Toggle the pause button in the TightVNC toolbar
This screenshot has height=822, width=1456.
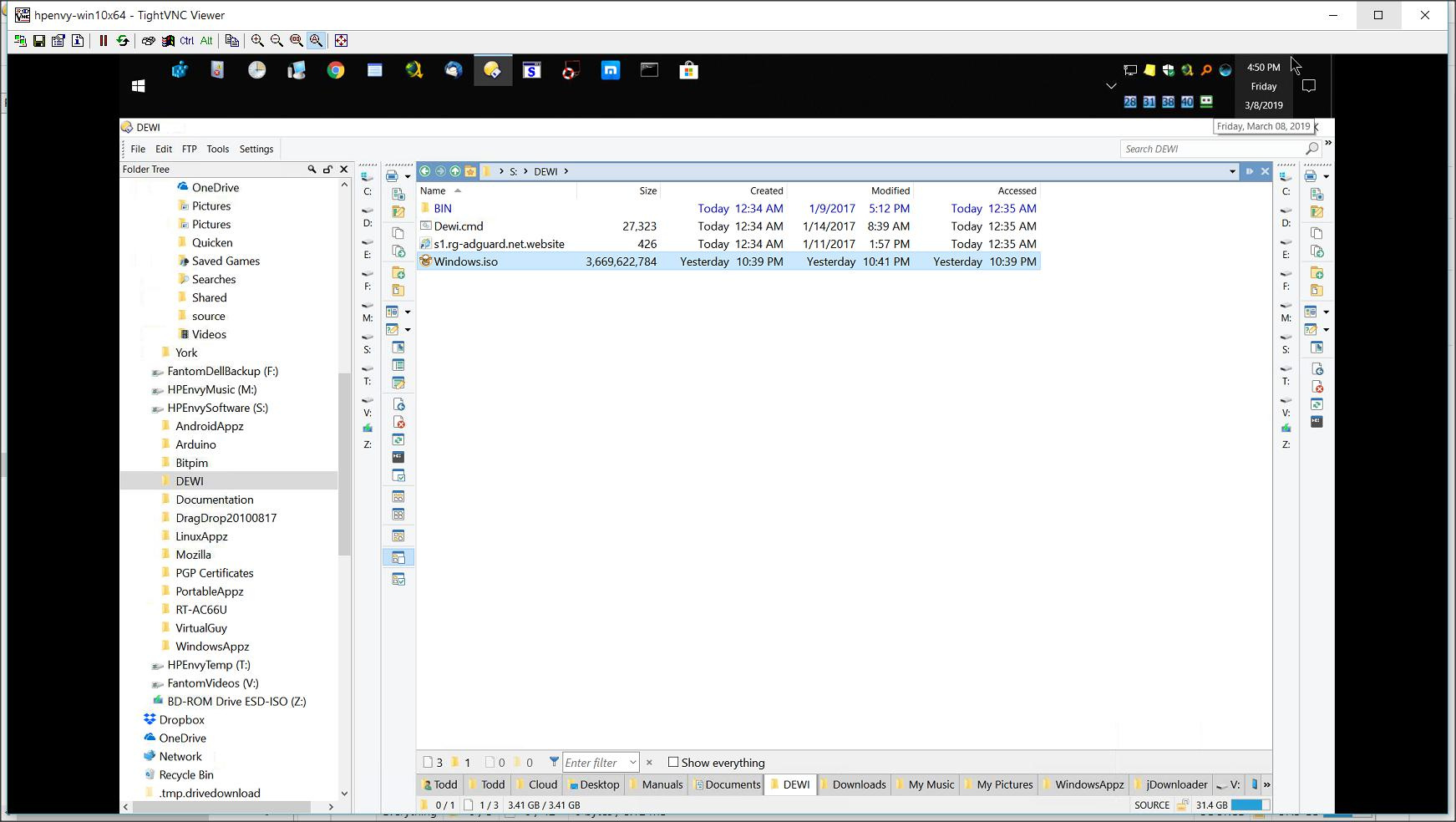pos(104,41)
